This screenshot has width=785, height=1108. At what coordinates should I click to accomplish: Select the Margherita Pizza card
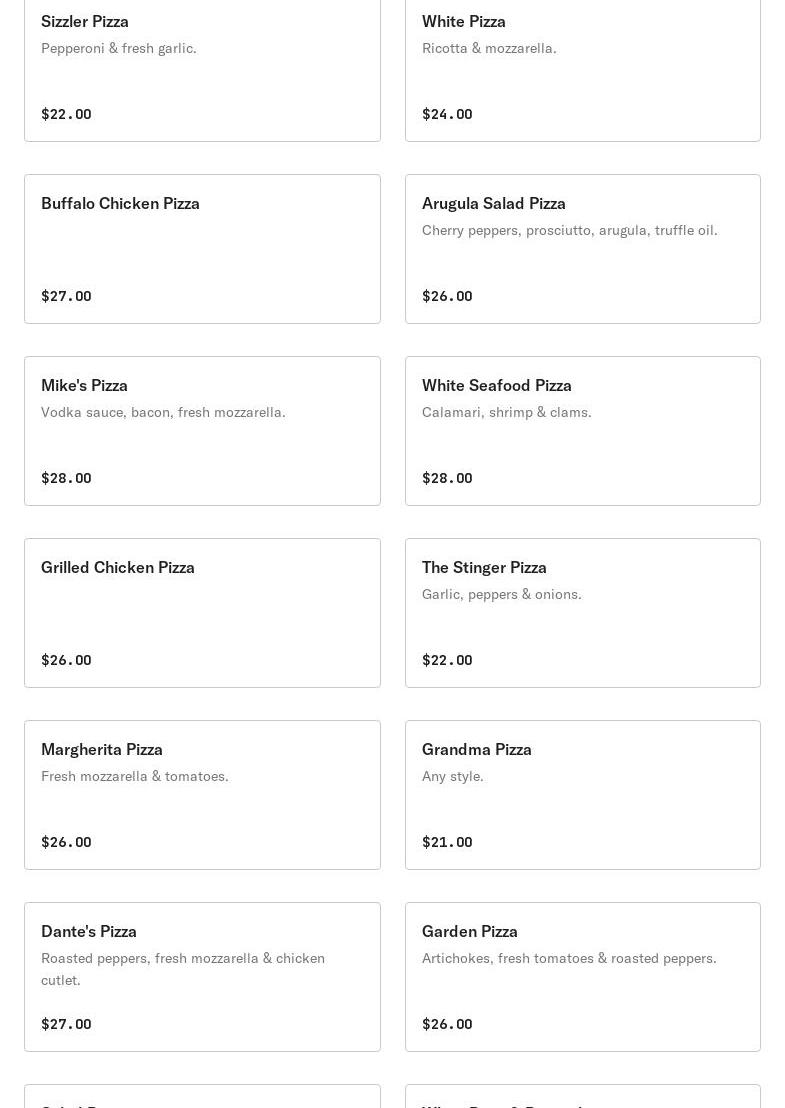(202, 795)
